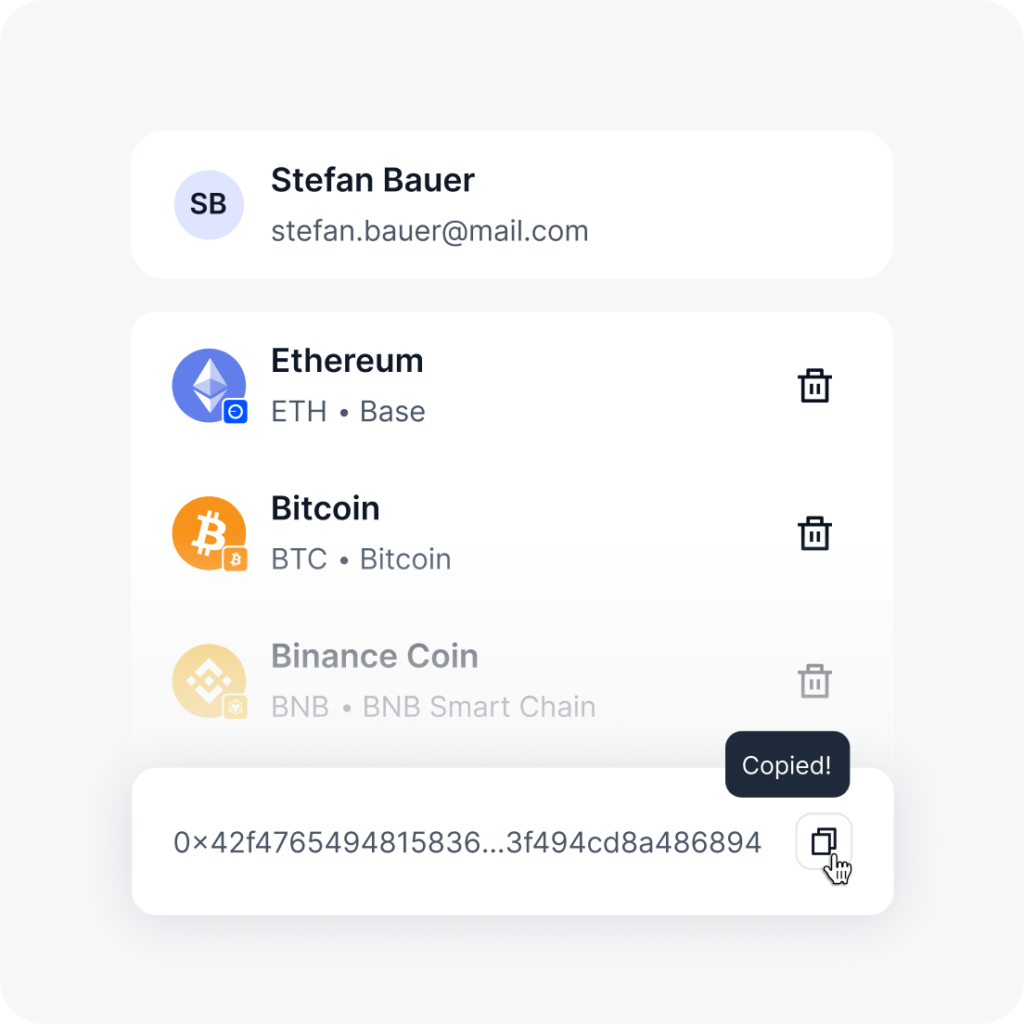Click the Copied! tooltip

pos(787,764)
